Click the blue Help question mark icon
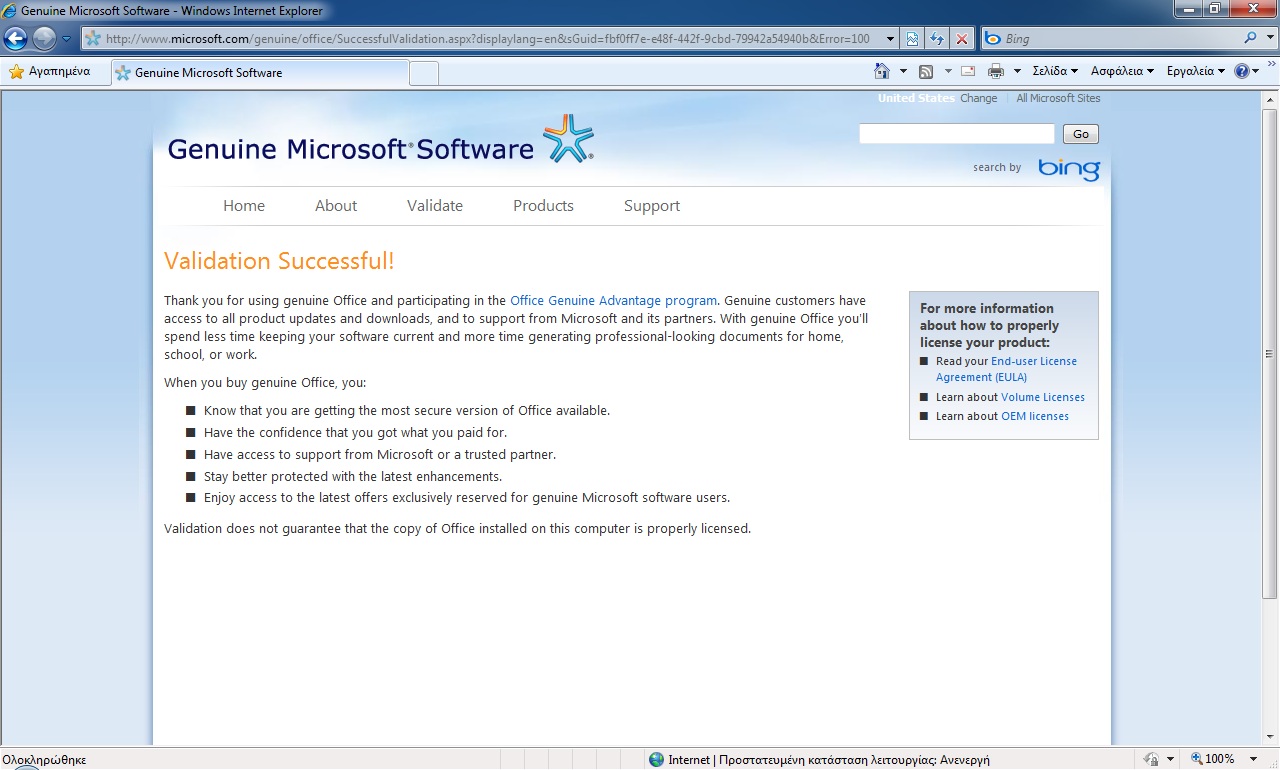The height and width of the screenshot is (770, 1280). click(x=1242, y=71)
